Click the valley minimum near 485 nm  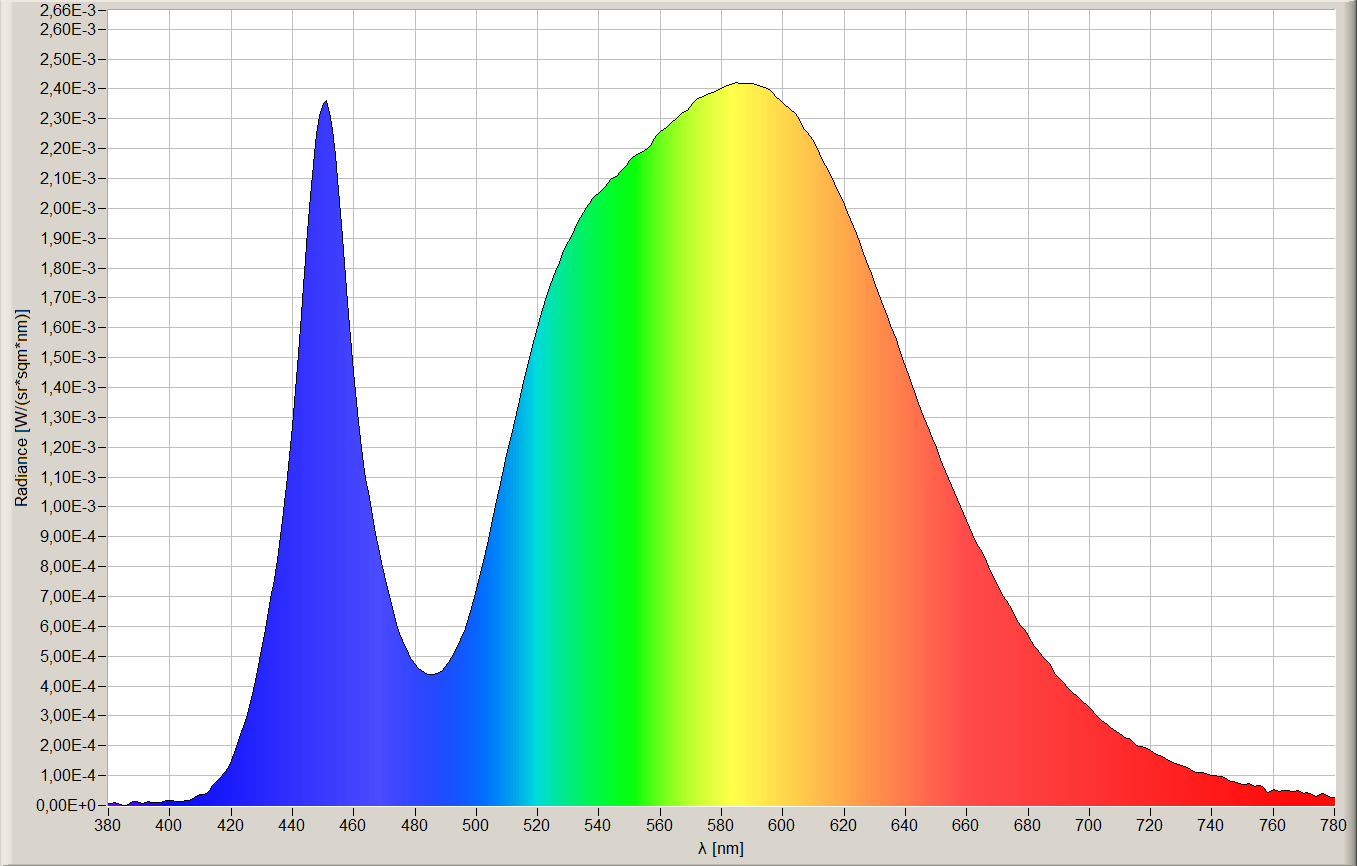pyautogui.click(x=431, y=674)
